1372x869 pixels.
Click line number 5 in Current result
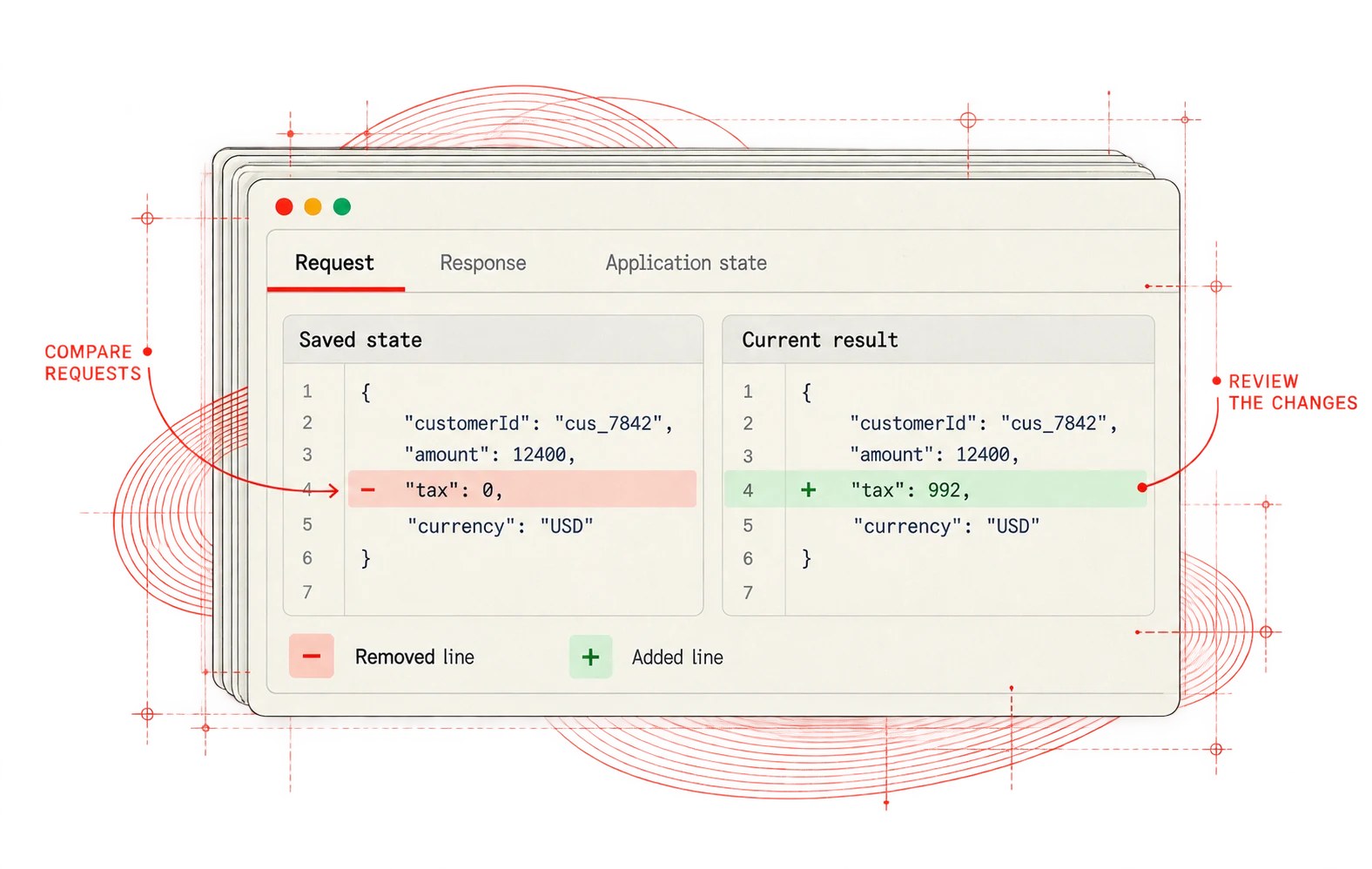[748, 526]
